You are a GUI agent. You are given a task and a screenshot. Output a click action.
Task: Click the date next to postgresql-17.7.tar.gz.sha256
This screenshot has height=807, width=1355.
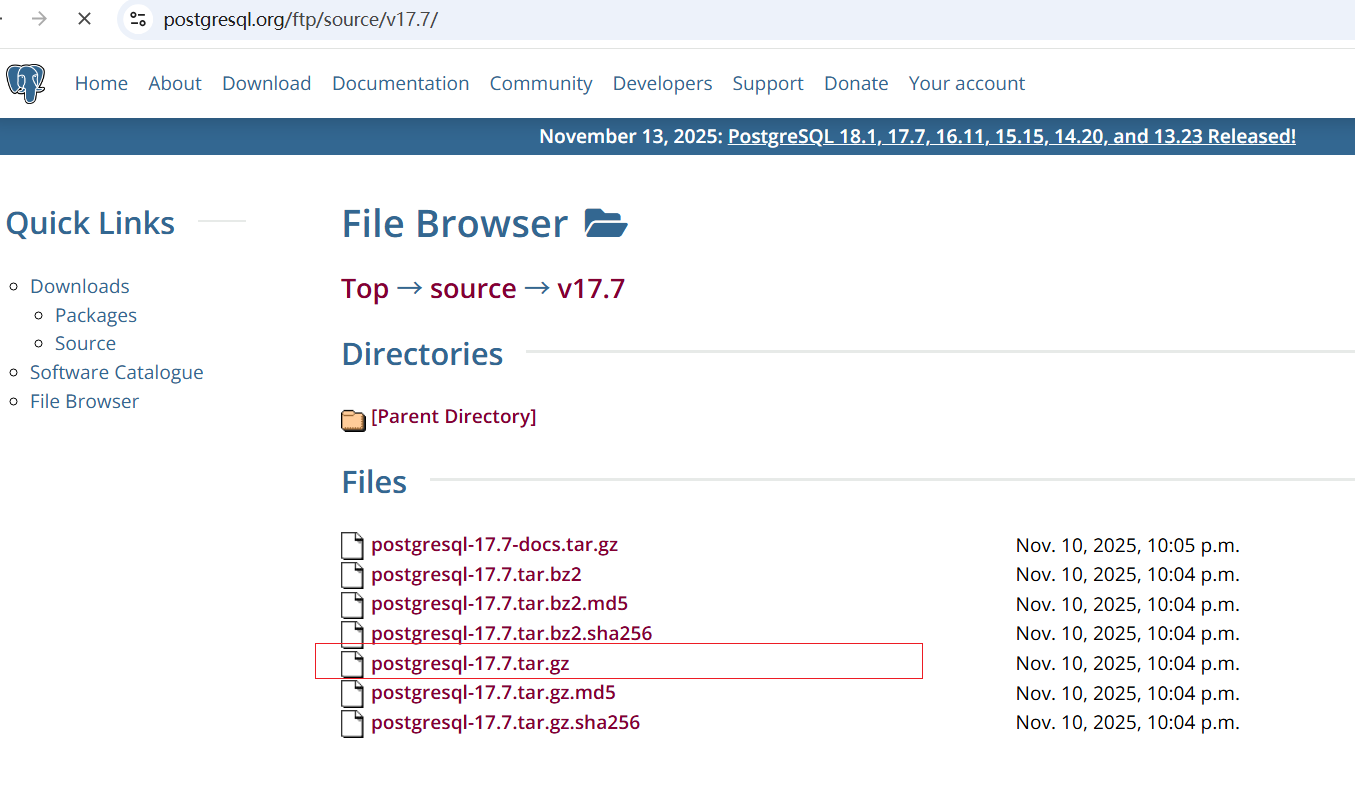[x=1128, y=722]
